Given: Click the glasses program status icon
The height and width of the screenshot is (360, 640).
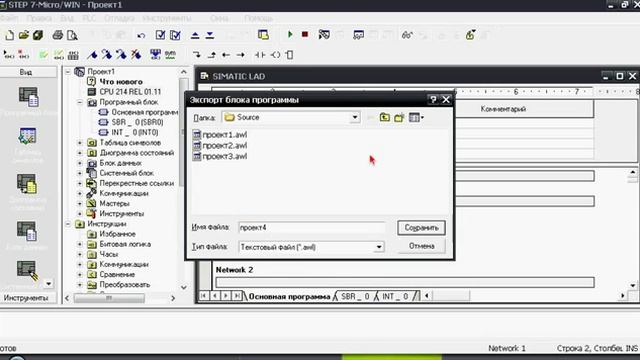Looking at the screenshot, I should point(407,35).
